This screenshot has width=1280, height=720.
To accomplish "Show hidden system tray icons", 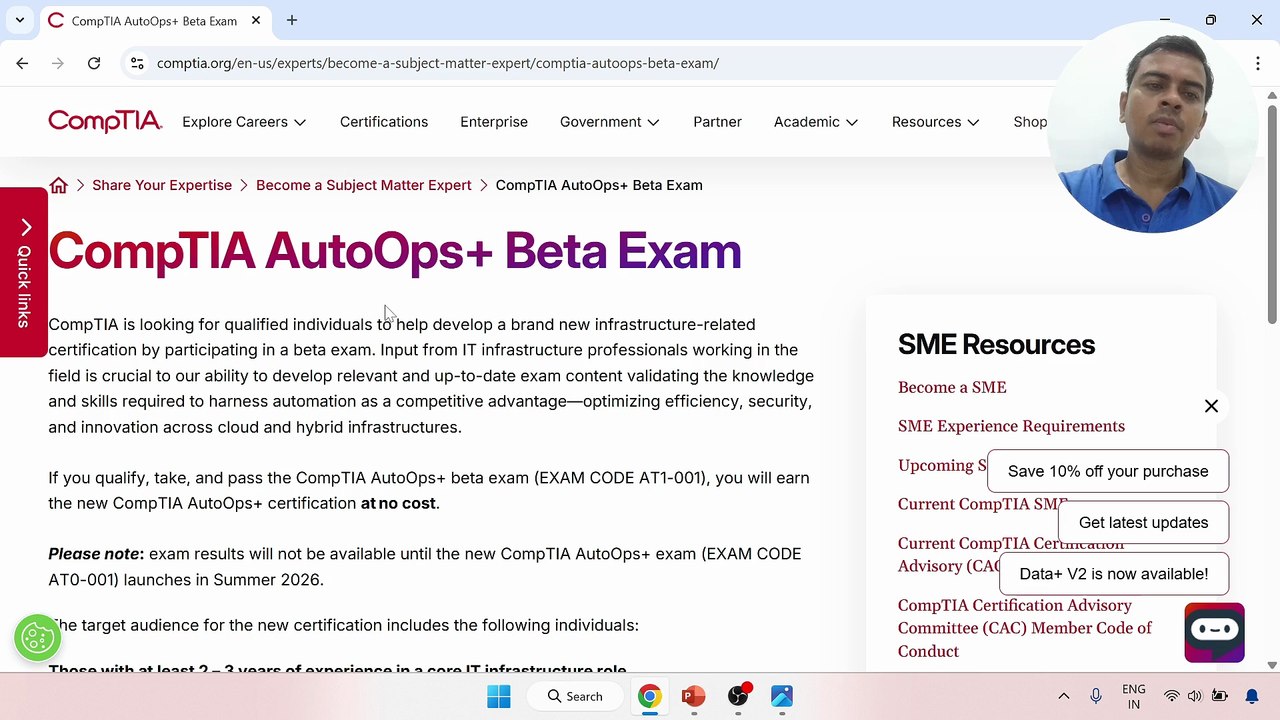I will point(1064,696).
